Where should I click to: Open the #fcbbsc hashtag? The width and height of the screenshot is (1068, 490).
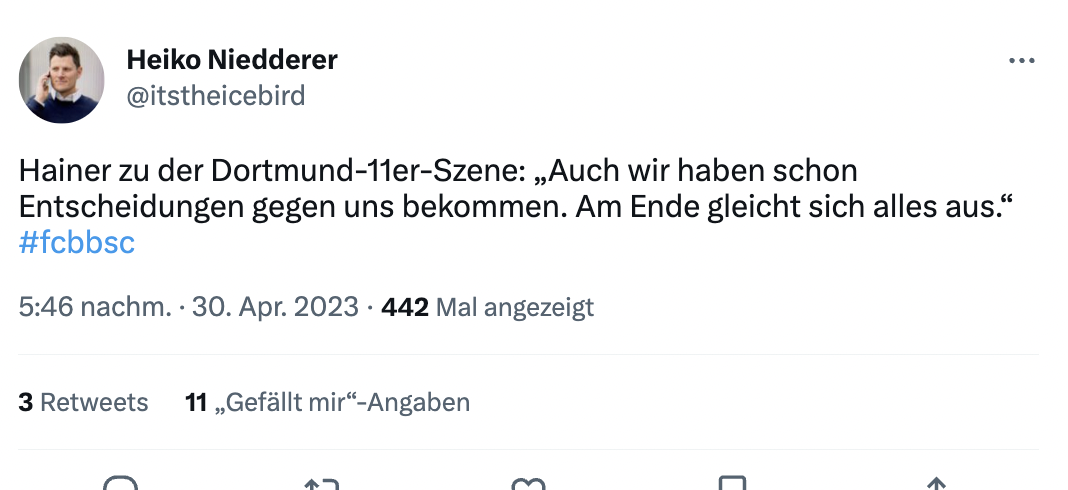[x=77, y=243]
